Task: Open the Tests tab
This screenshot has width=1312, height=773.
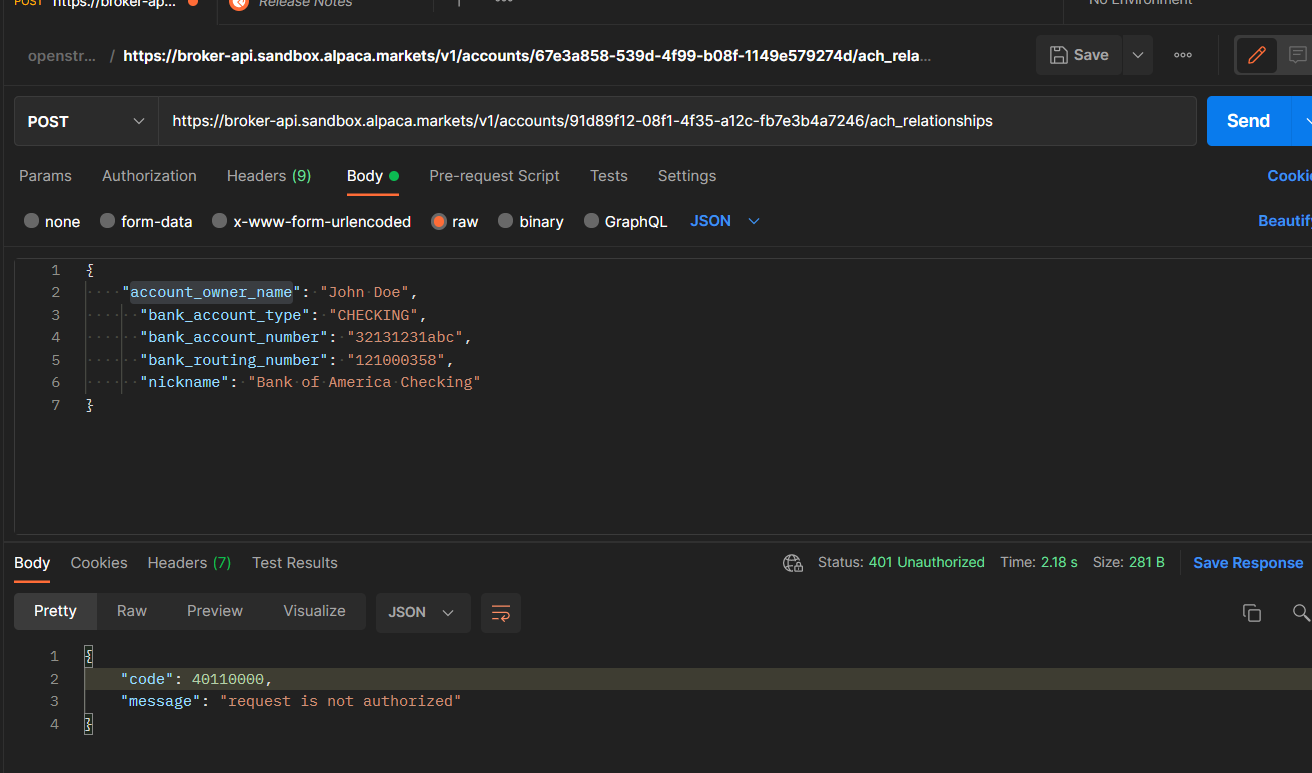Action: point(609,176)
